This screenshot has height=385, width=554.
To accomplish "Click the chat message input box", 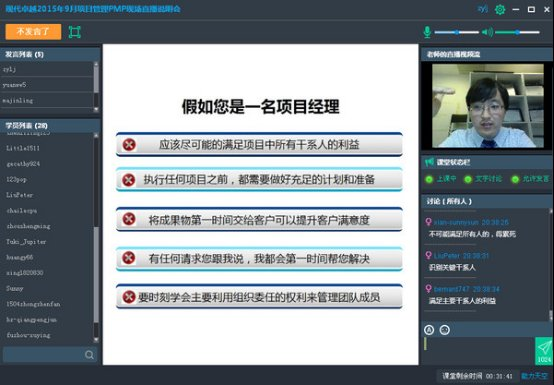I will [478, 351].
